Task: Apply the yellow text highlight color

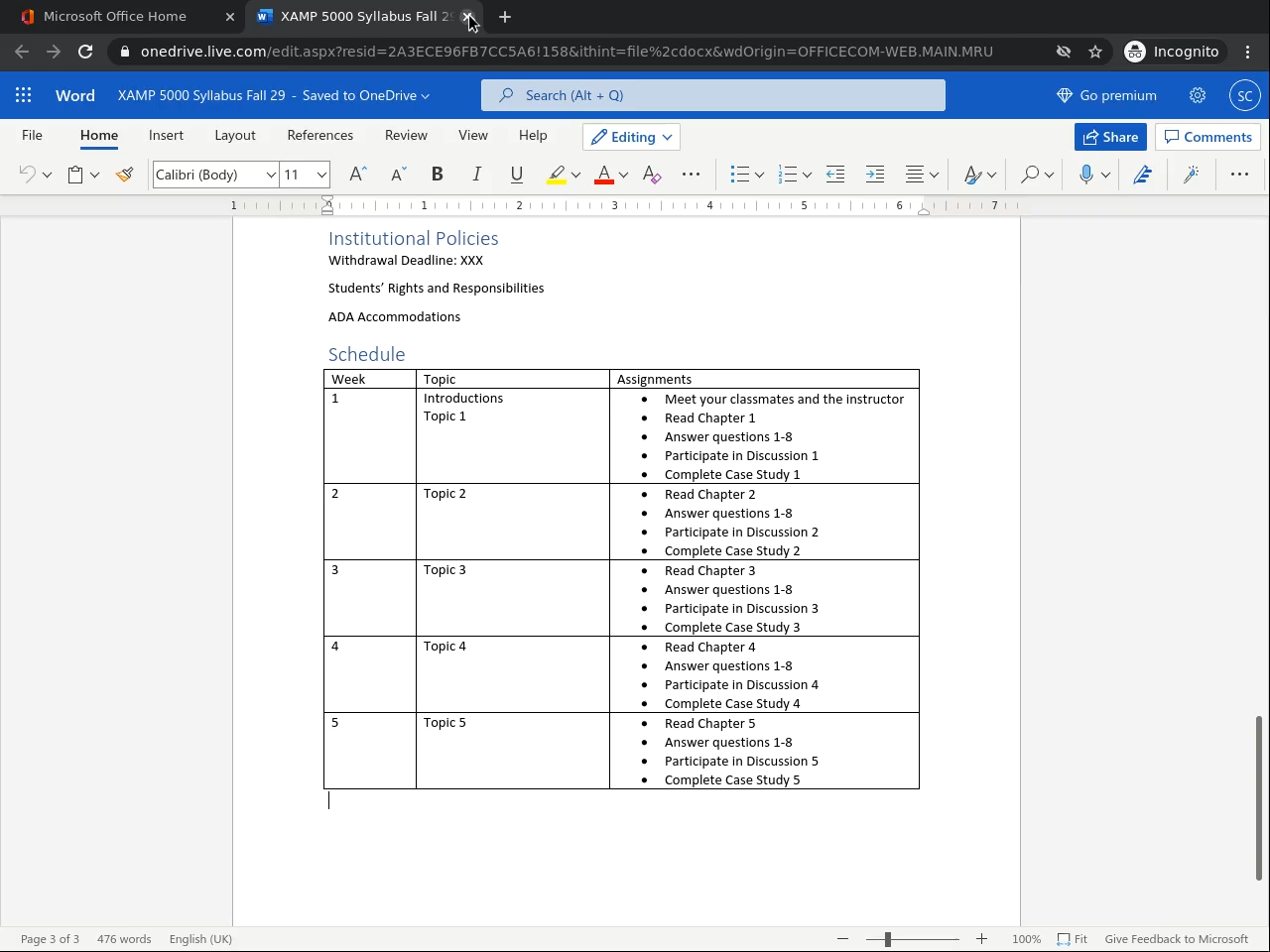Action: click(557, 175)
